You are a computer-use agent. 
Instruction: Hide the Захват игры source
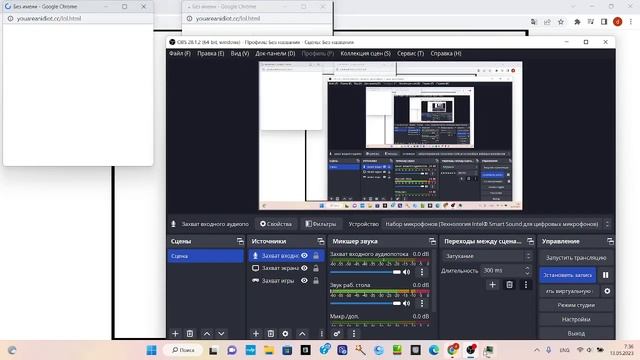304,281
